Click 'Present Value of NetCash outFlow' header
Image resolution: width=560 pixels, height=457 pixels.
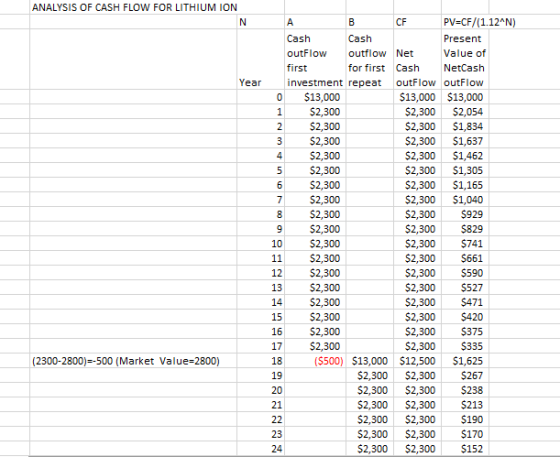(x=465, y=59)
